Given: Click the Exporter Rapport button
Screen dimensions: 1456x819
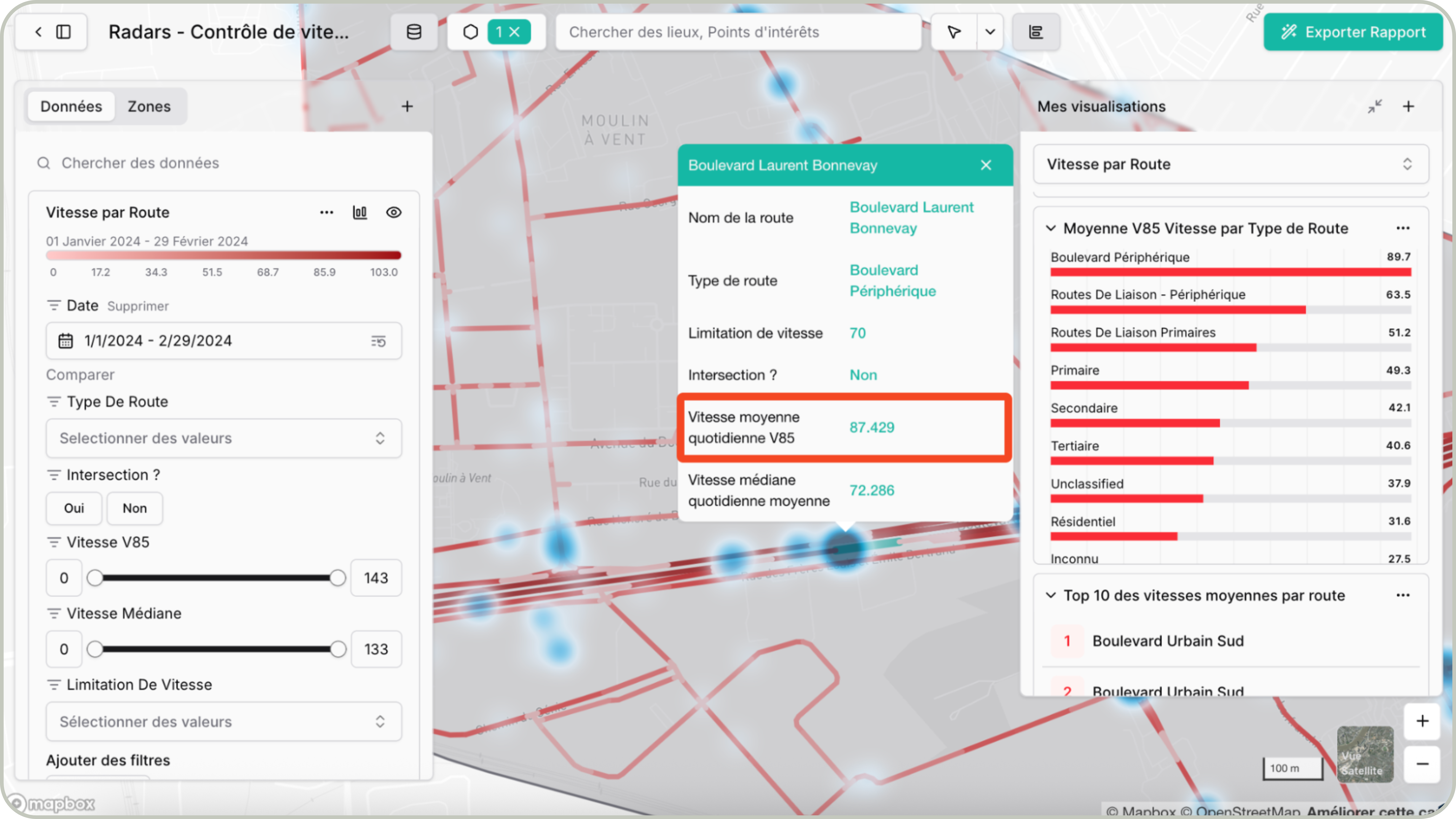Looking at the screenshot, I should pos(1353,32).
